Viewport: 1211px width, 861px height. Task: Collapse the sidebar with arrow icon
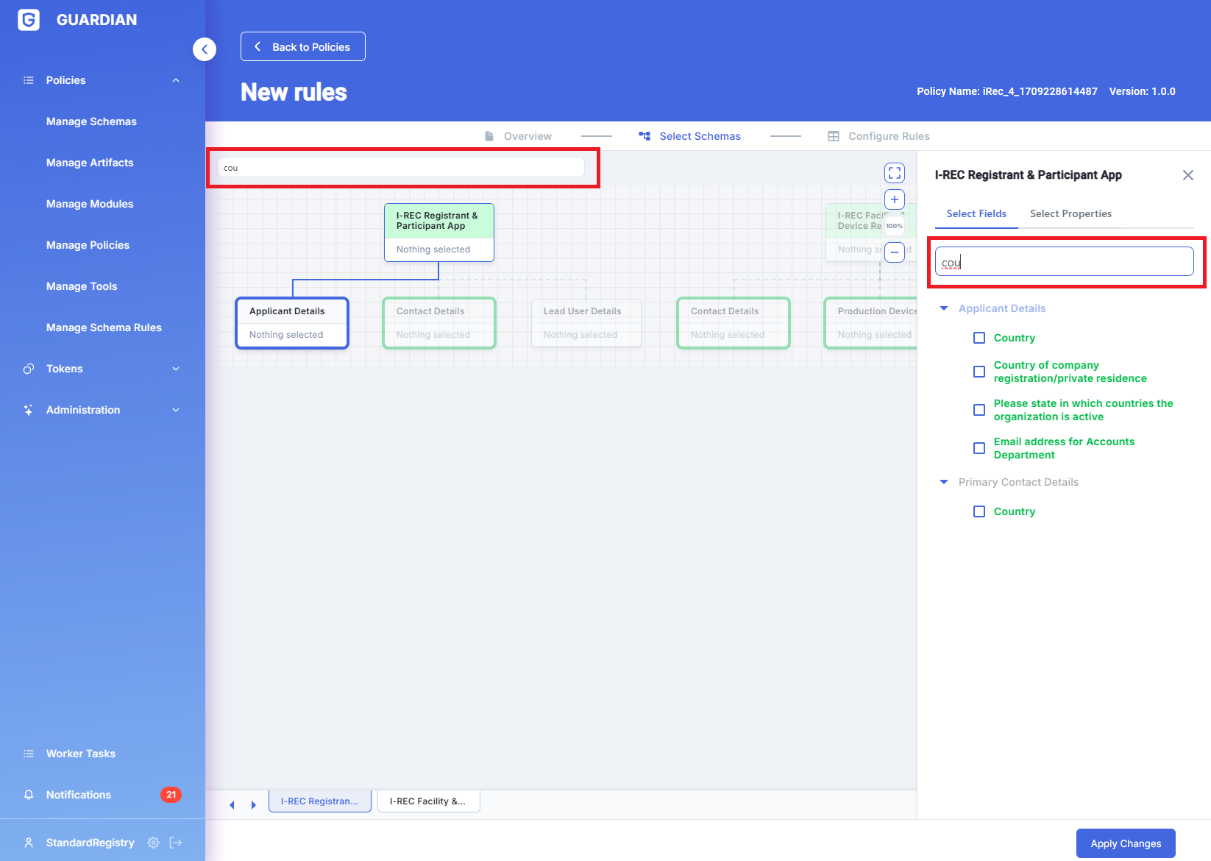[204, 49]
